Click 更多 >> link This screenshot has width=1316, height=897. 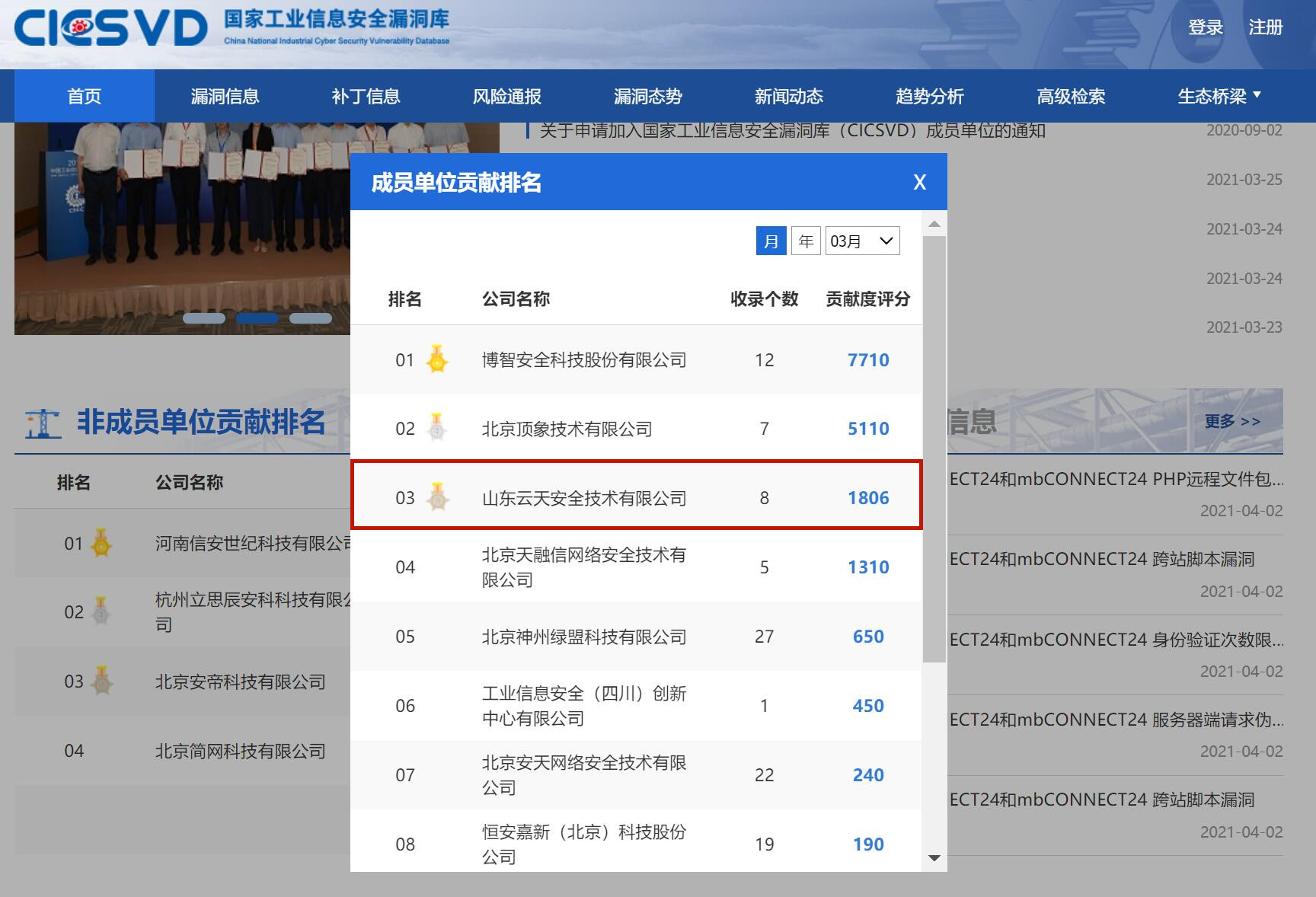[x=1231, y=421]
